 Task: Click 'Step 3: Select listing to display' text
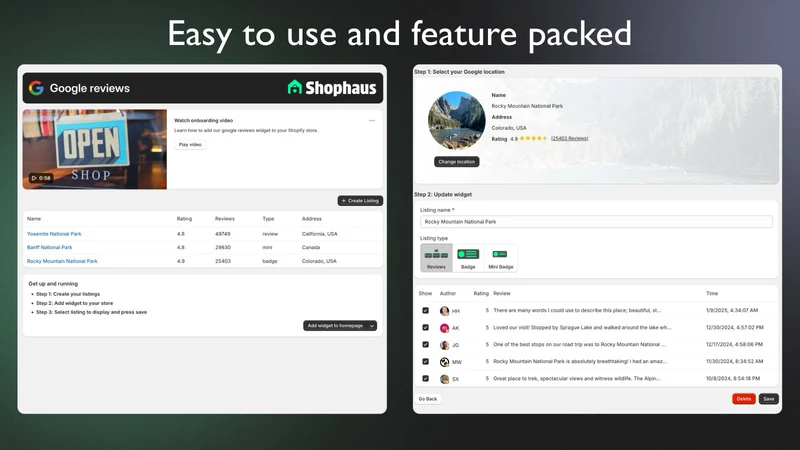91,312
